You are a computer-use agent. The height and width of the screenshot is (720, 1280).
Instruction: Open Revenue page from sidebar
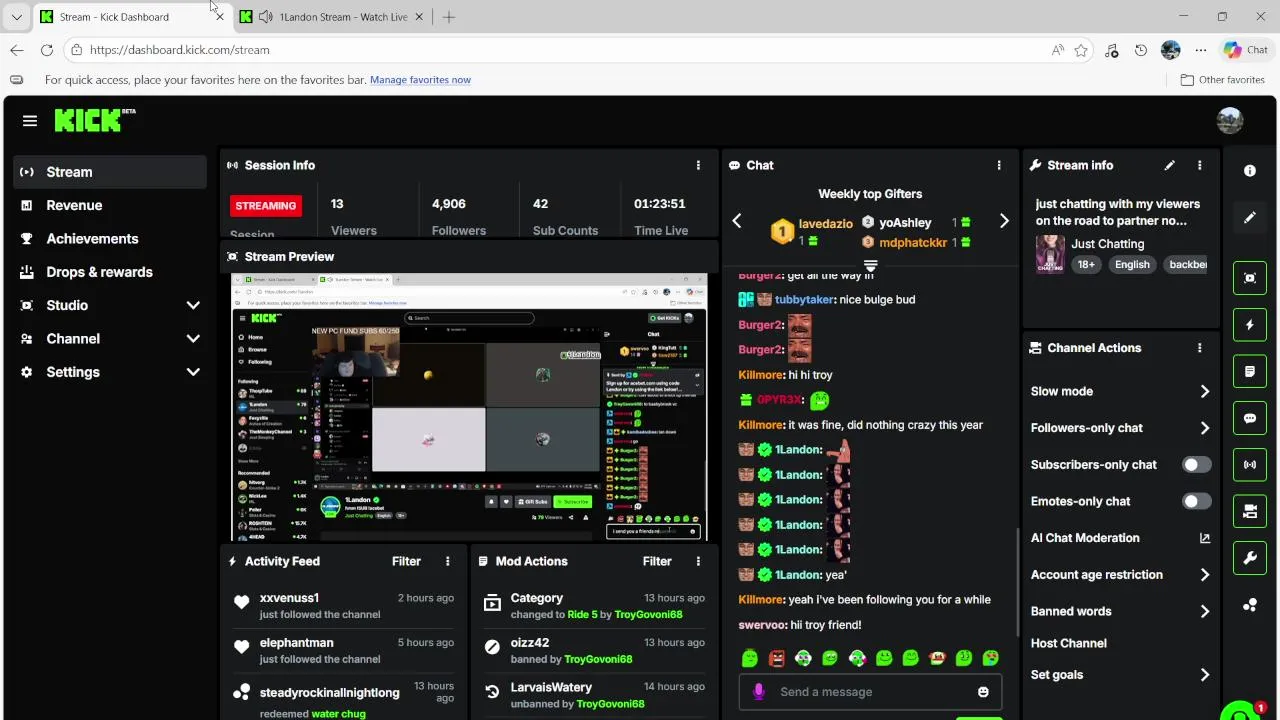(x=110, y=205)
